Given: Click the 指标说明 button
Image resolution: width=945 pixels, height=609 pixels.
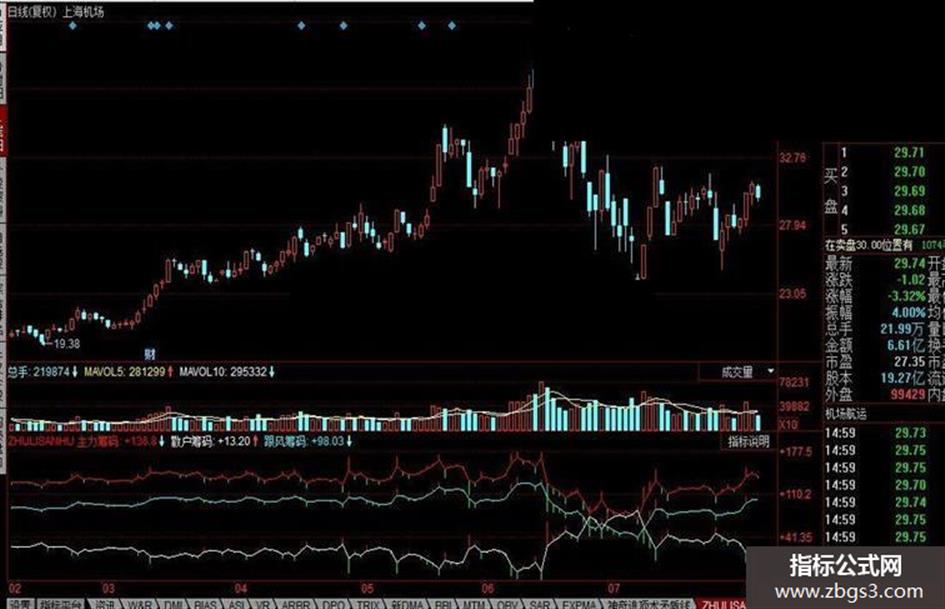Looking at the screenshot, I should 748,442.
